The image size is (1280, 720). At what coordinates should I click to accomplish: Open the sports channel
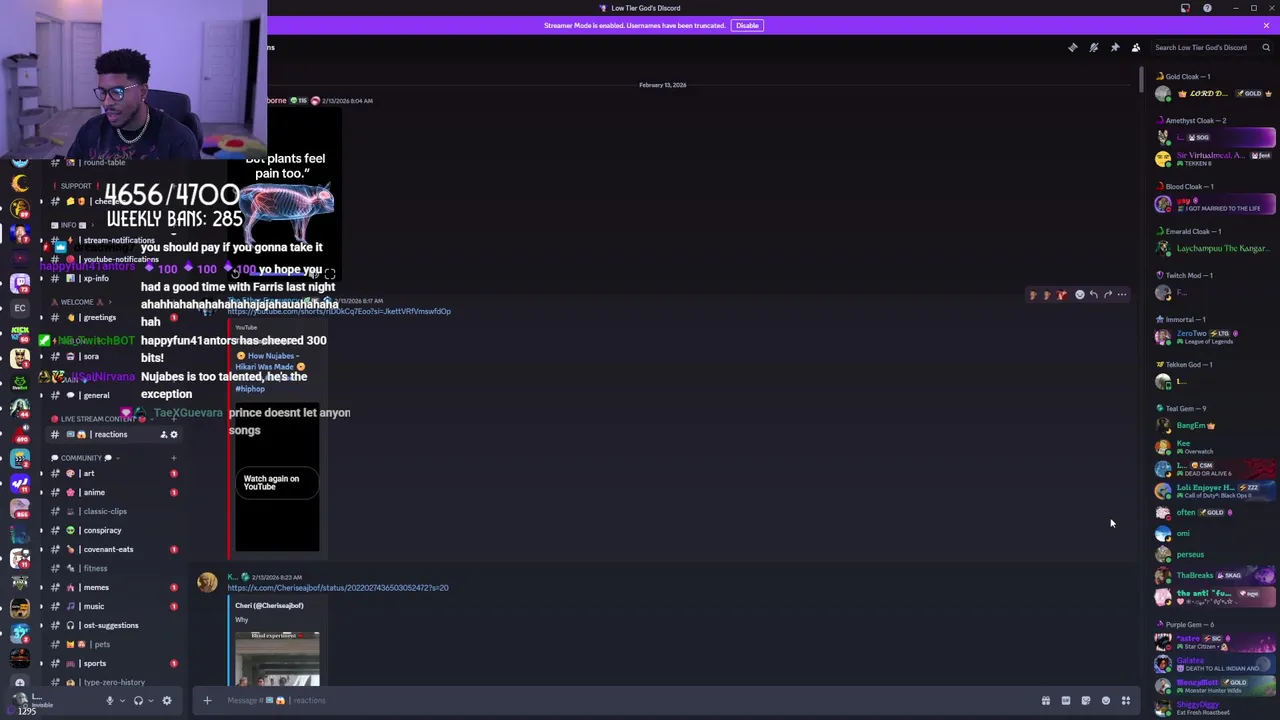click(115, 663)
